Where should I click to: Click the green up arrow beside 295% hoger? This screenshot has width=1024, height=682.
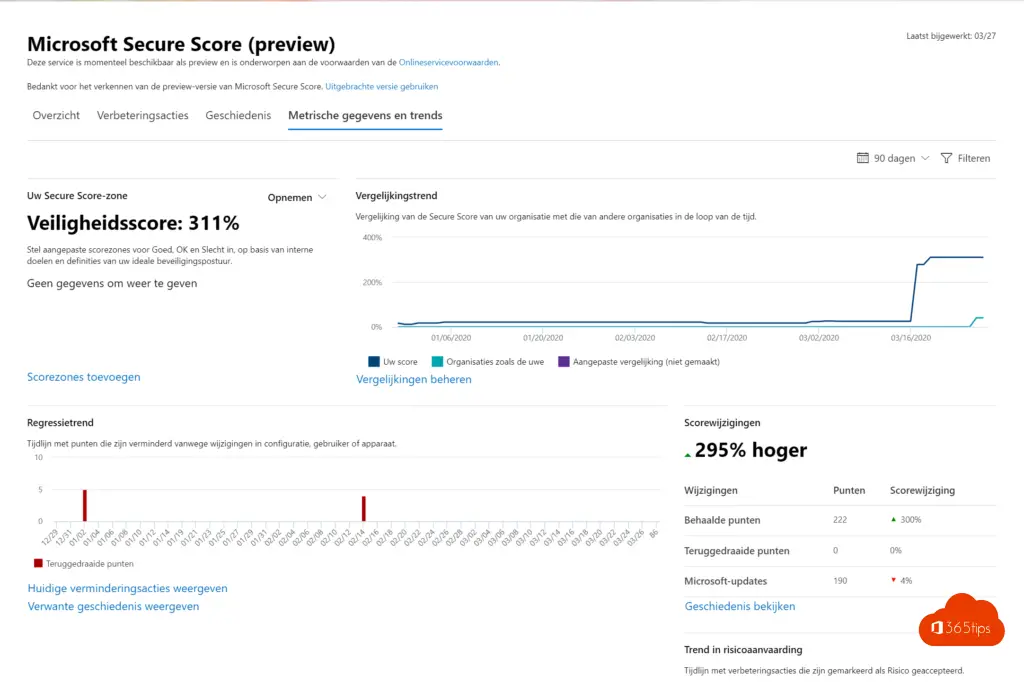(x=687, y=455)
